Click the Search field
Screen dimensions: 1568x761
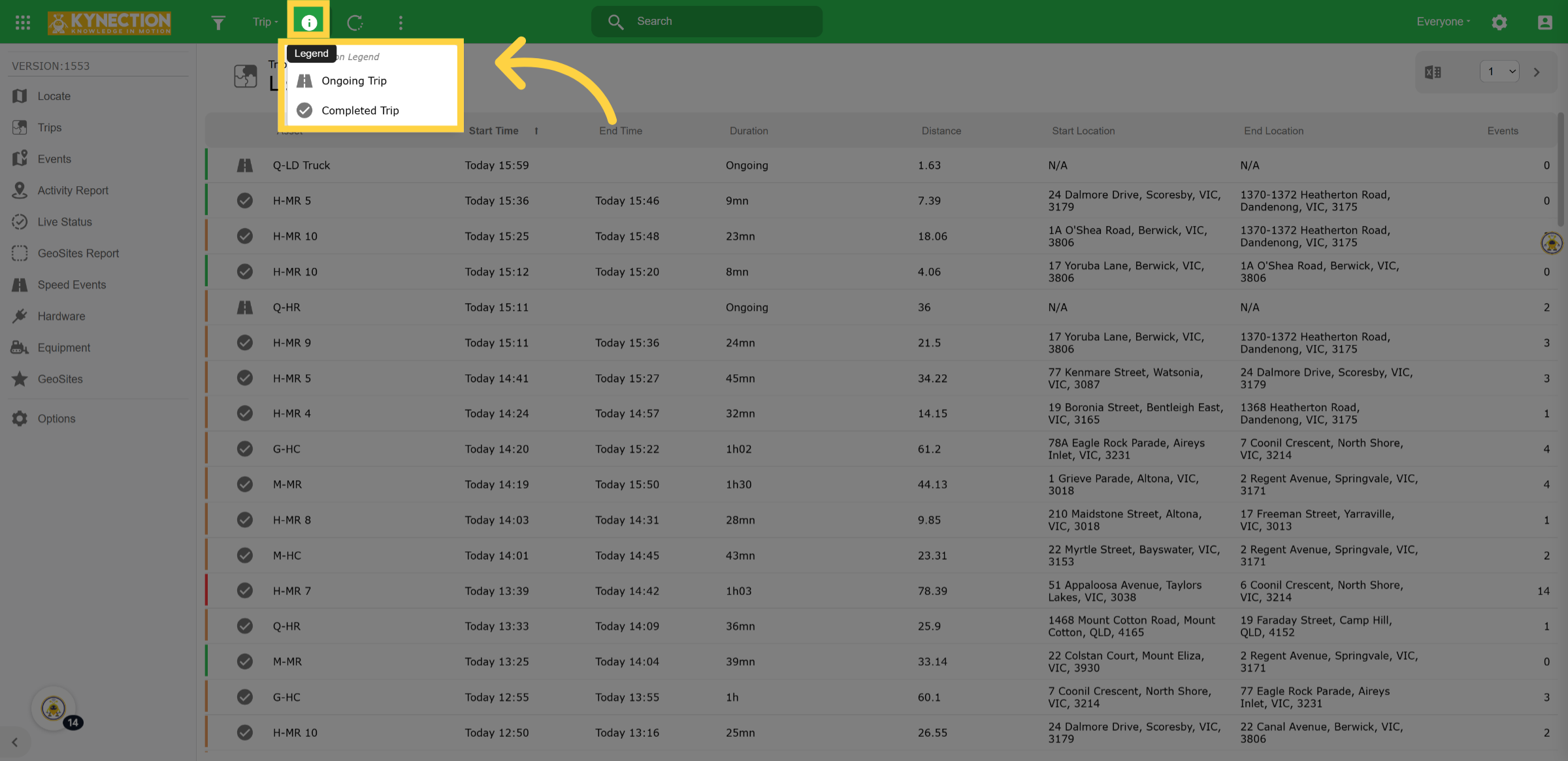click(707, 22)
